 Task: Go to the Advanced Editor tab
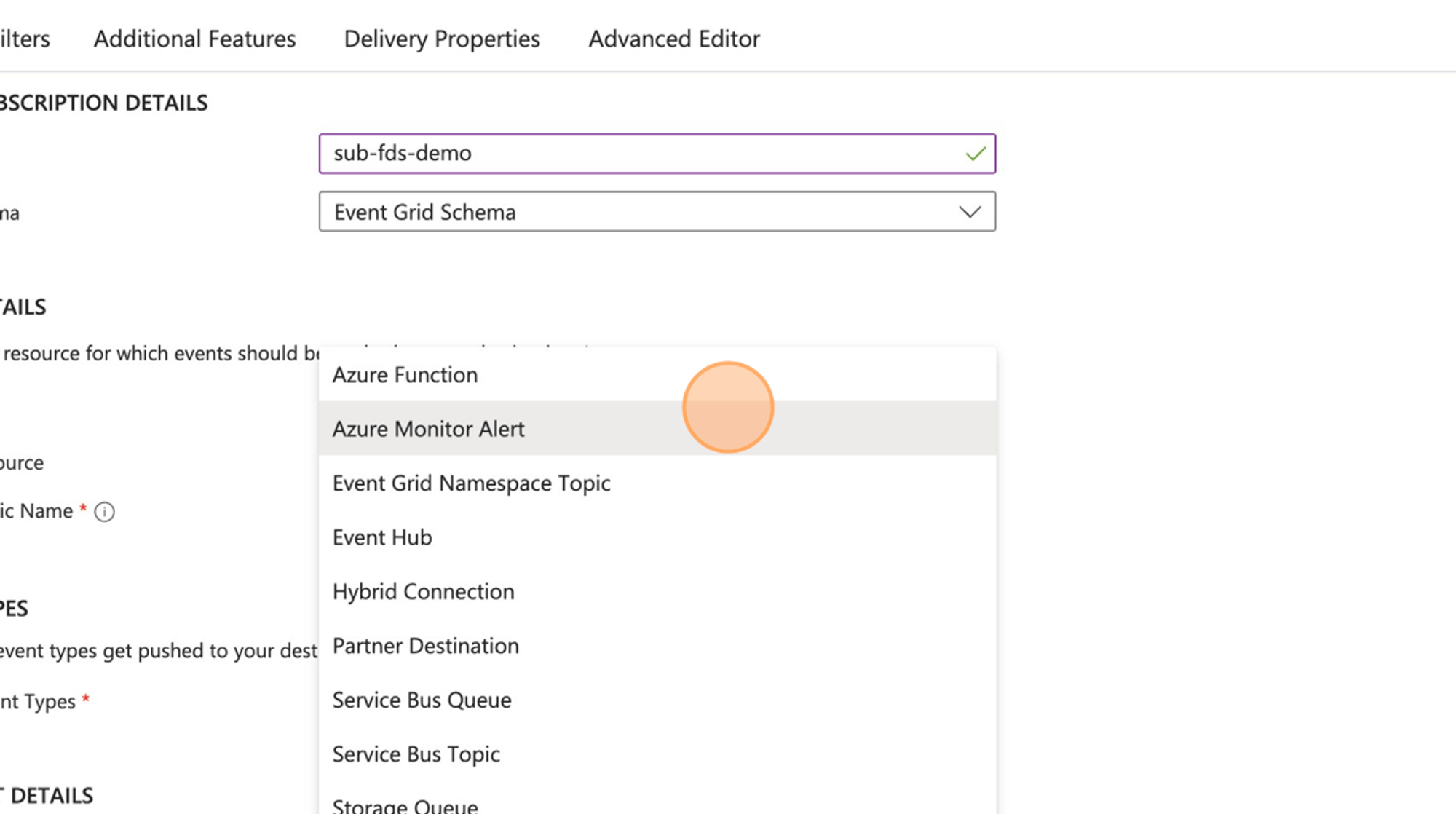(673, 39)
